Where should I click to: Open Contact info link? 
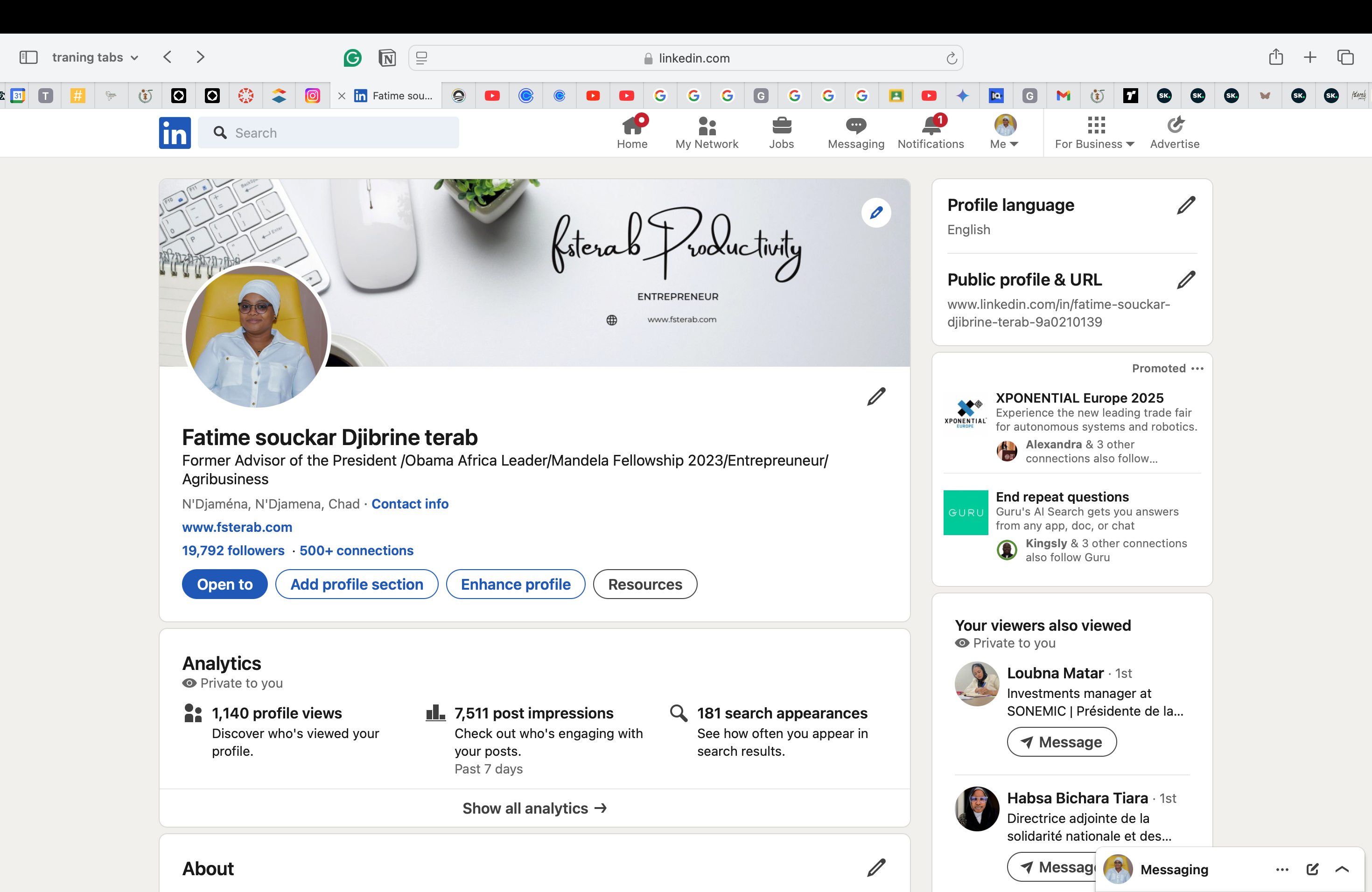(410, 504)
